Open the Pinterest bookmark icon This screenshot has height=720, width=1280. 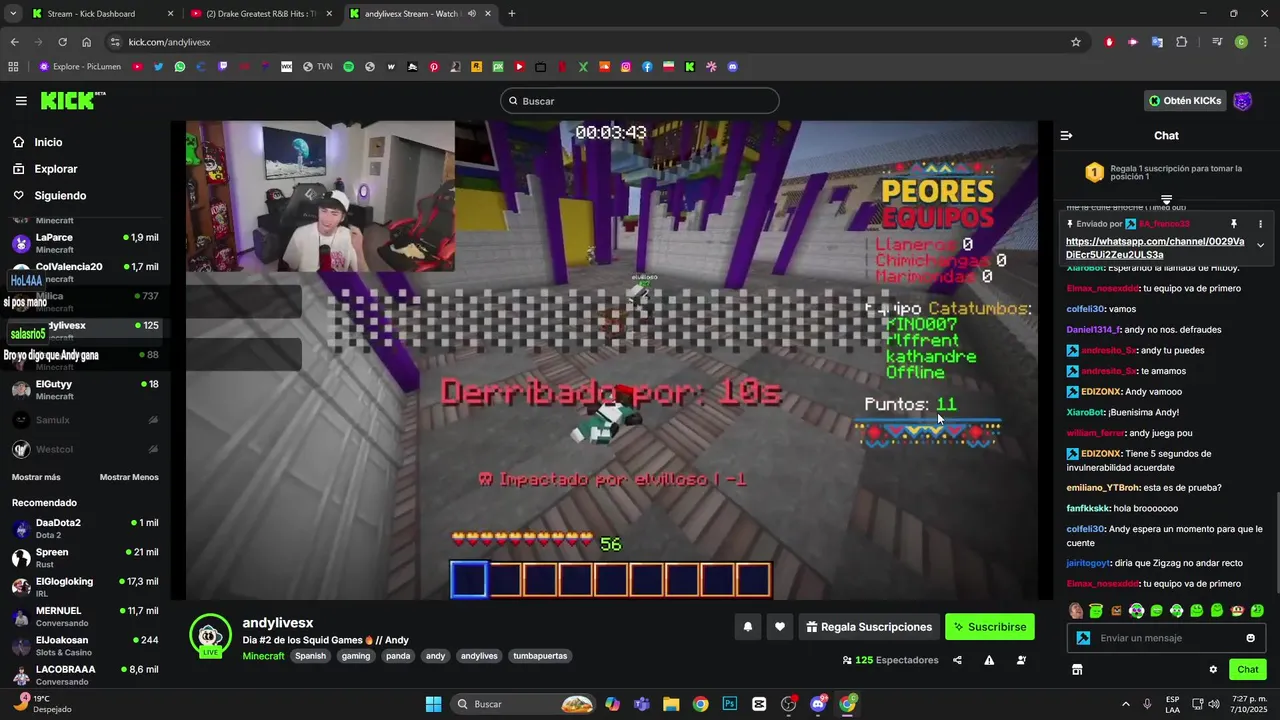click(x=434, y=67)
